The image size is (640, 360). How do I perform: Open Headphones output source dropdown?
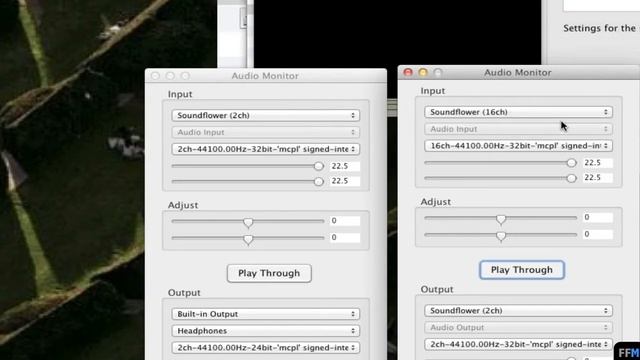pyautogui.click(x=266, y=331)
